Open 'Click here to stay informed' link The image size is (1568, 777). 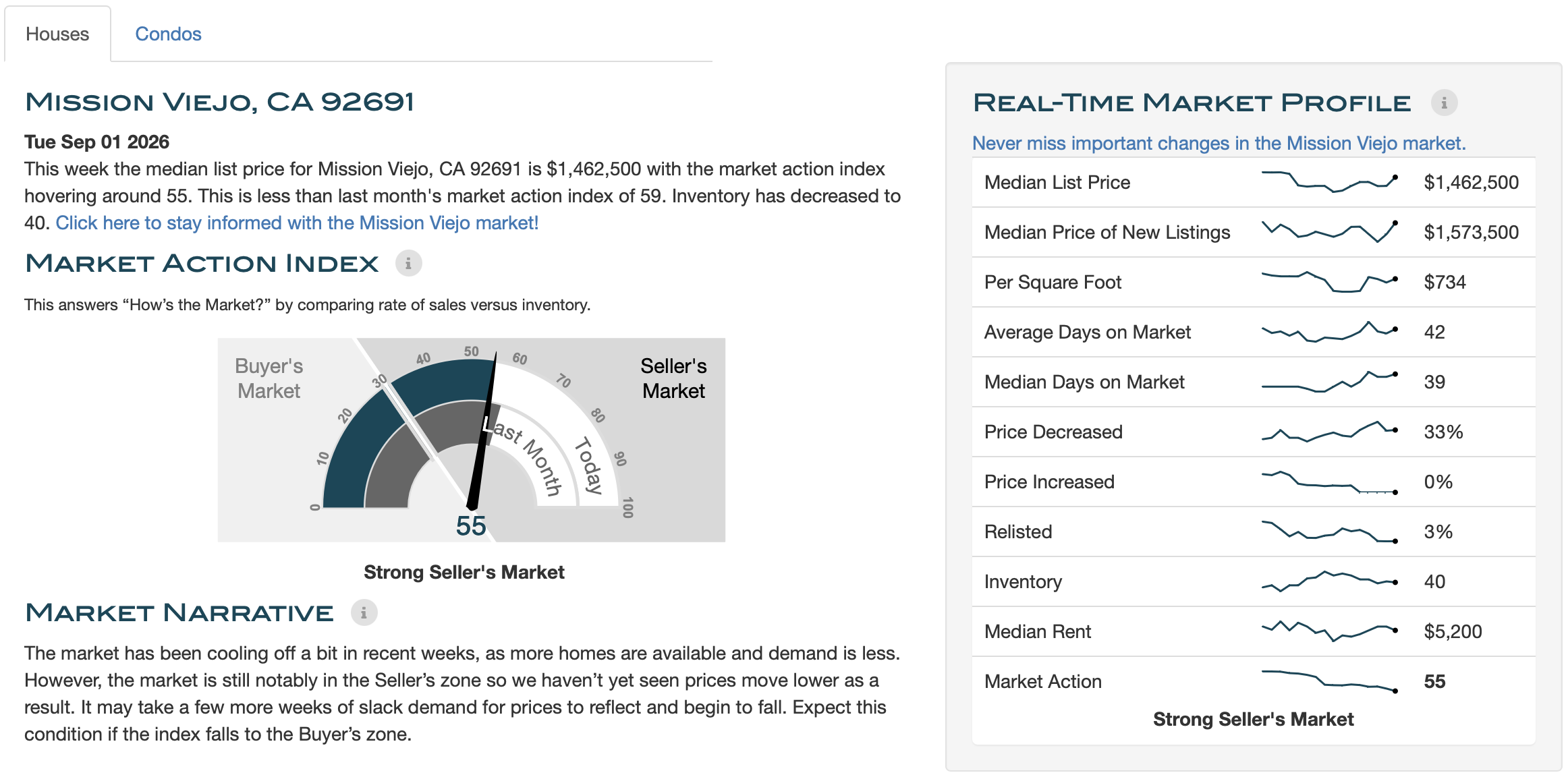pyautogui.click(x=297, y=223)
